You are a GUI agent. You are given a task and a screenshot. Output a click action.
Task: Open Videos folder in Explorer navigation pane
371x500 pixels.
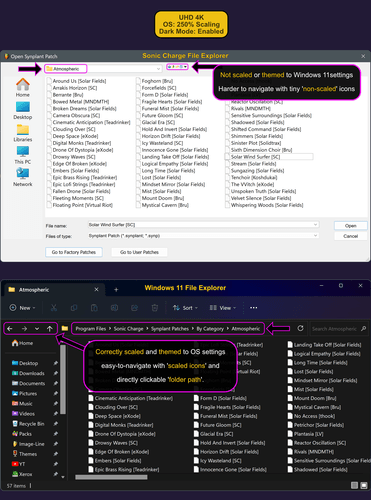pos(23,414)
